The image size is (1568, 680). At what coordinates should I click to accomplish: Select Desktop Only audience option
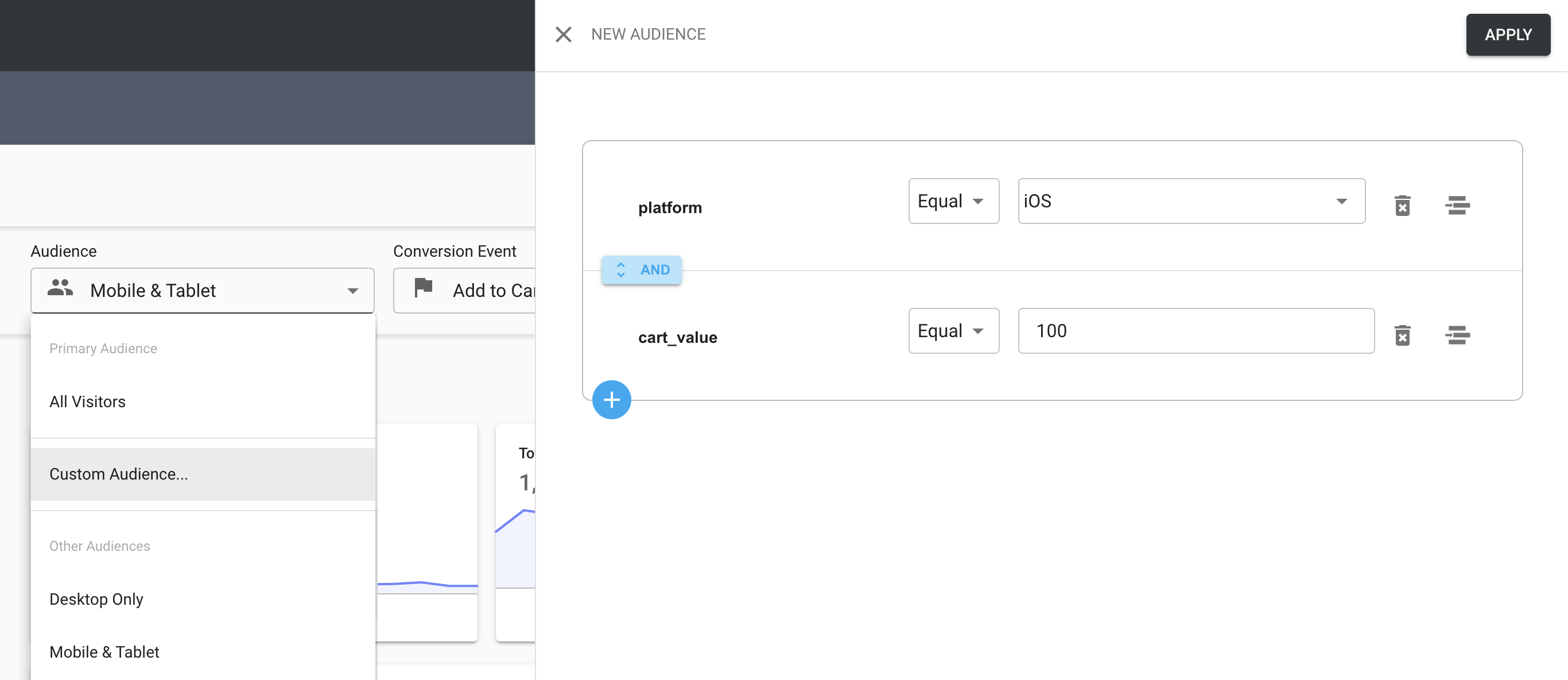[203, 599]
